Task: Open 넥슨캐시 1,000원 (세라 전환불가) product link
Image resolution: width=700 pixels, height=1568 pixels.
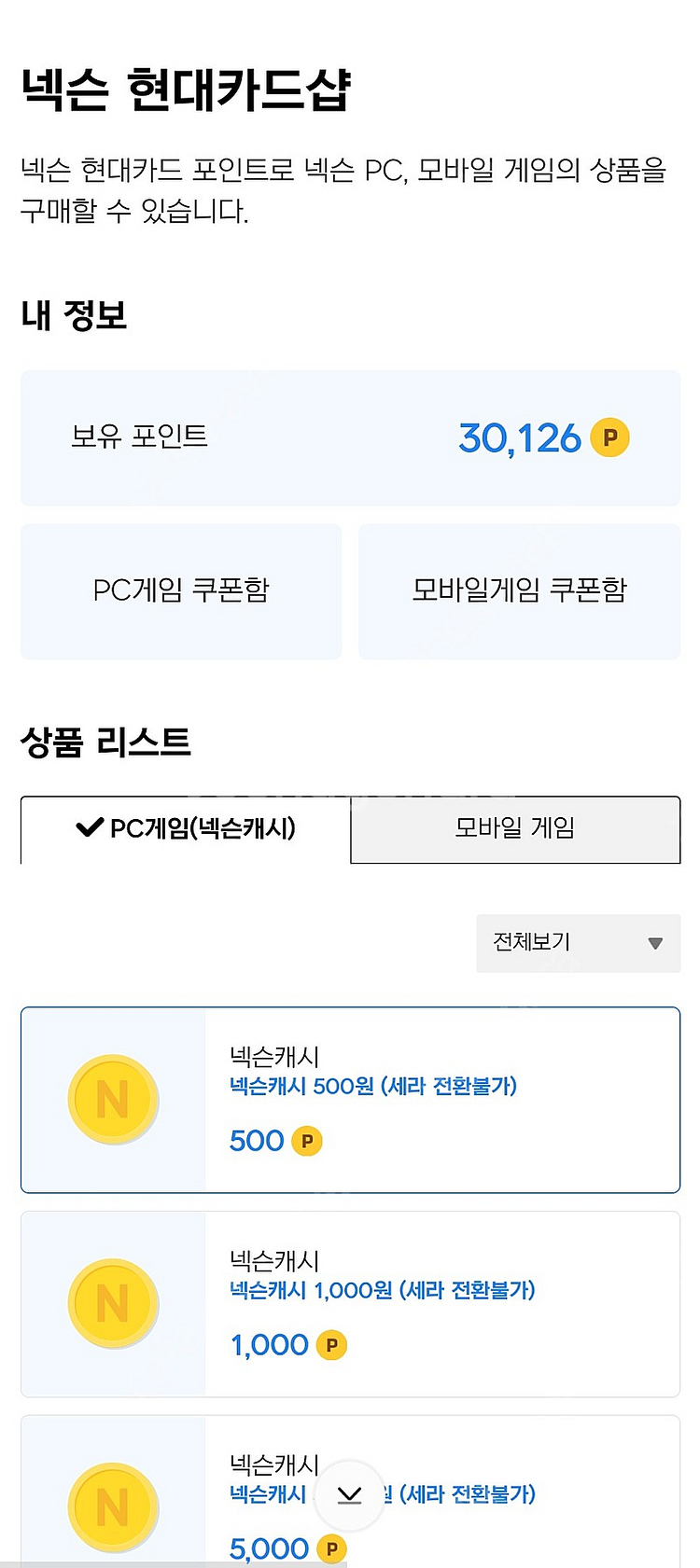Action: (382, 1290)
